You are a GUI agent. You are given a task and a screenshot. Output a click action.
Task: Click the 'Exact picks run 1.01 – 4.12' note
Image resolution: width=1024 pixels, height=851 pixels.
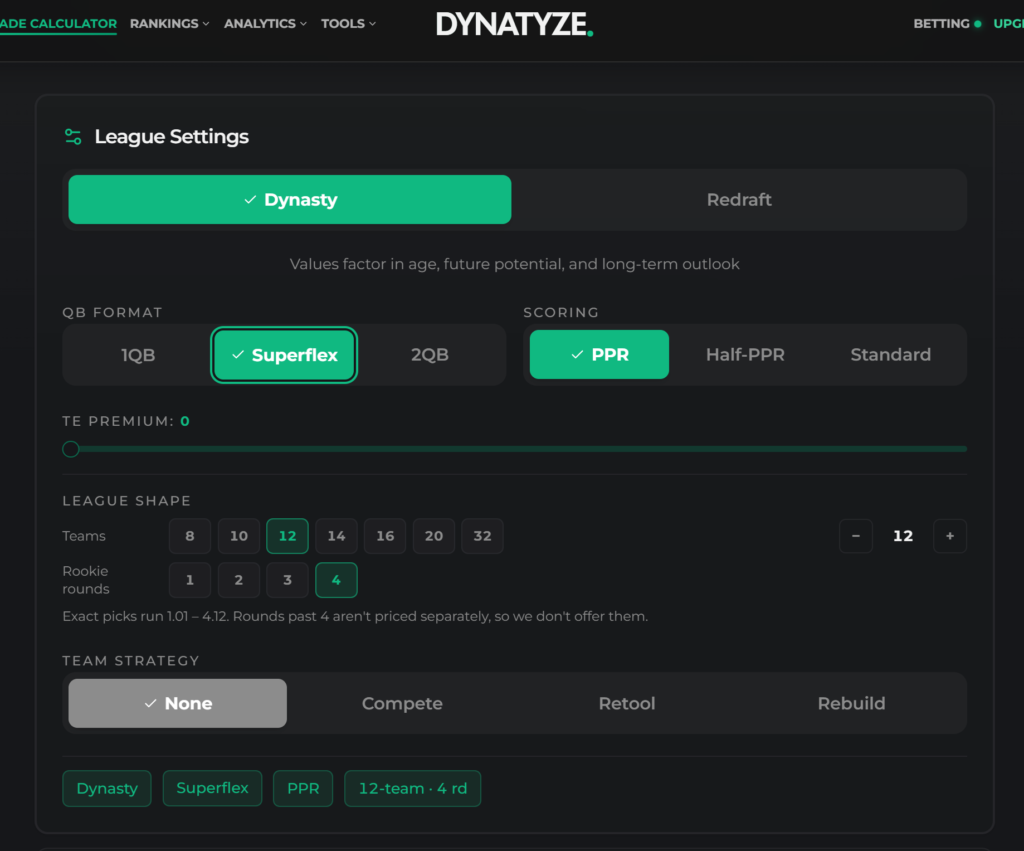coord(355,617)
